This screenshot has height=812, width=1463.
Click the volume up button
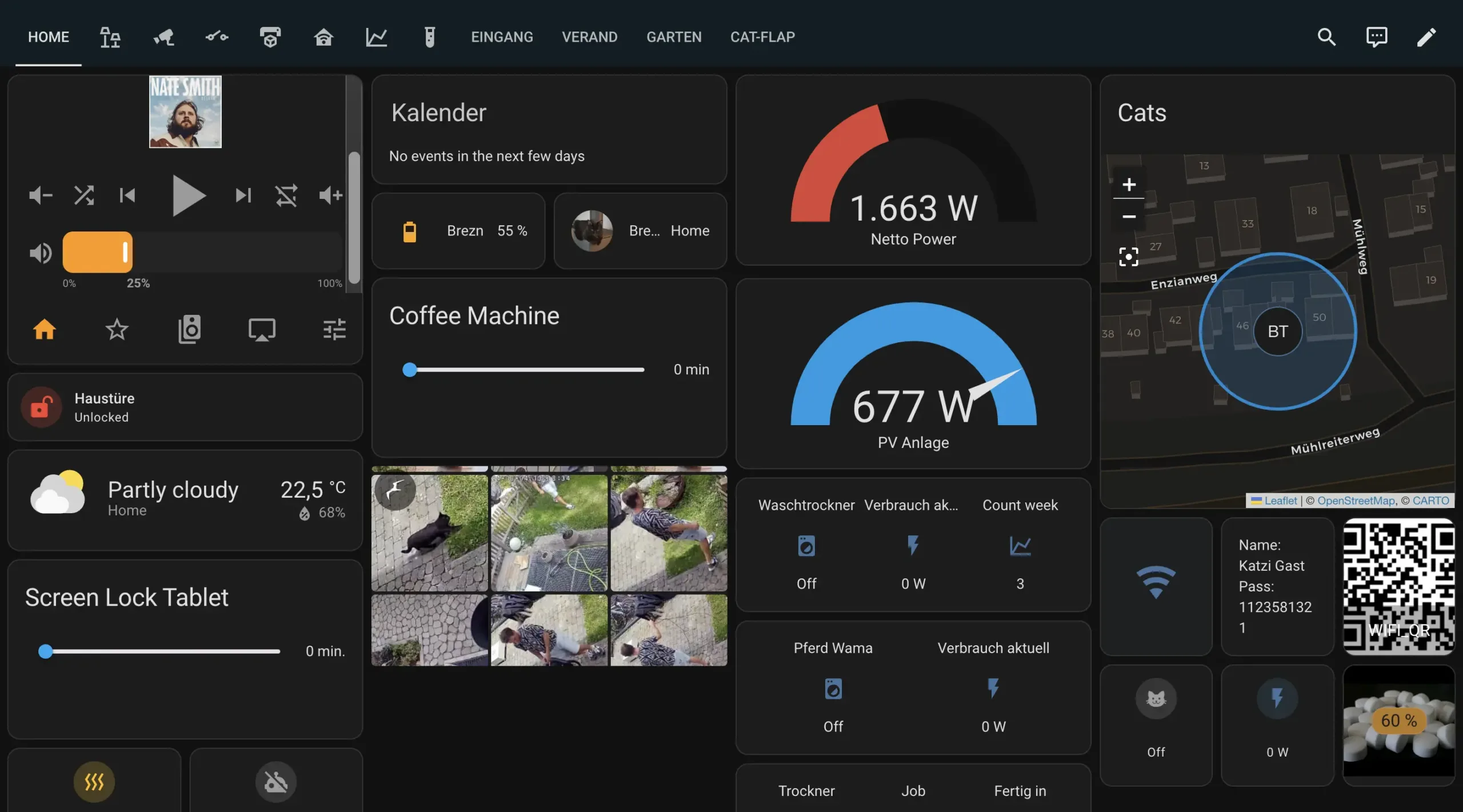coord(330,195)
